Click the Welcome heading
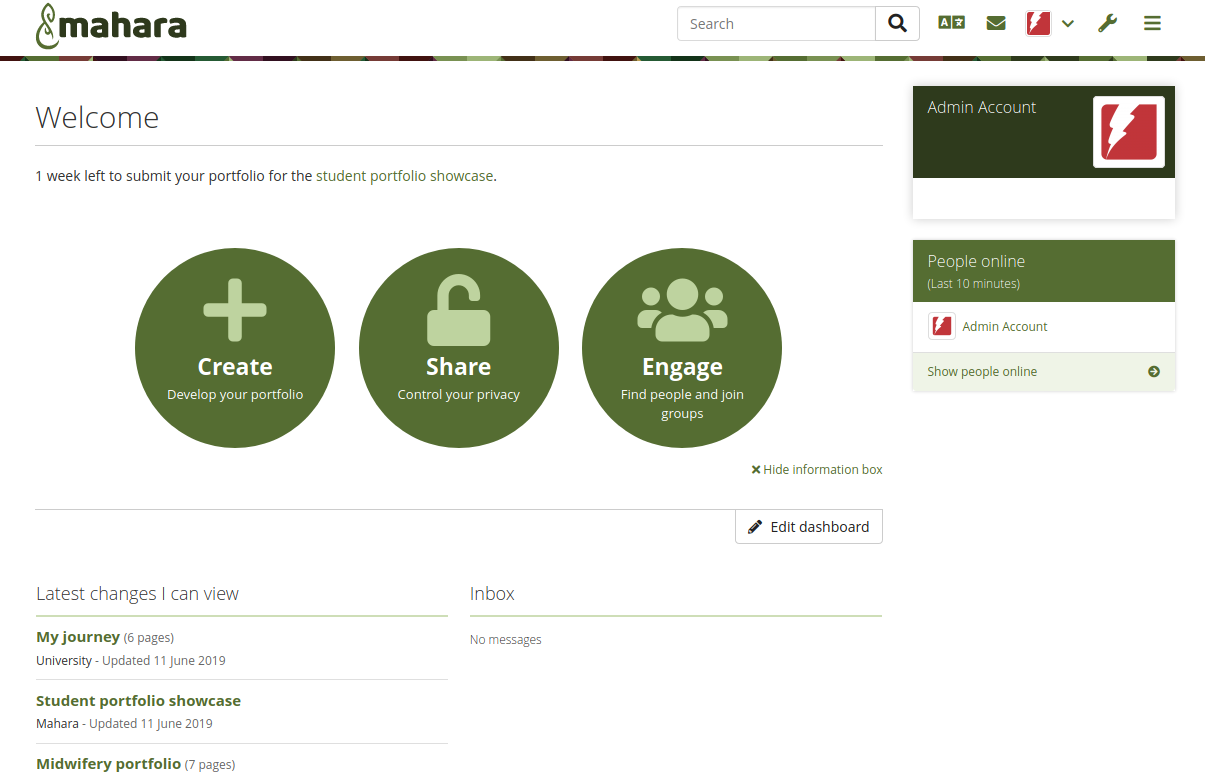The image size is (1205, 777). [97, 118]
